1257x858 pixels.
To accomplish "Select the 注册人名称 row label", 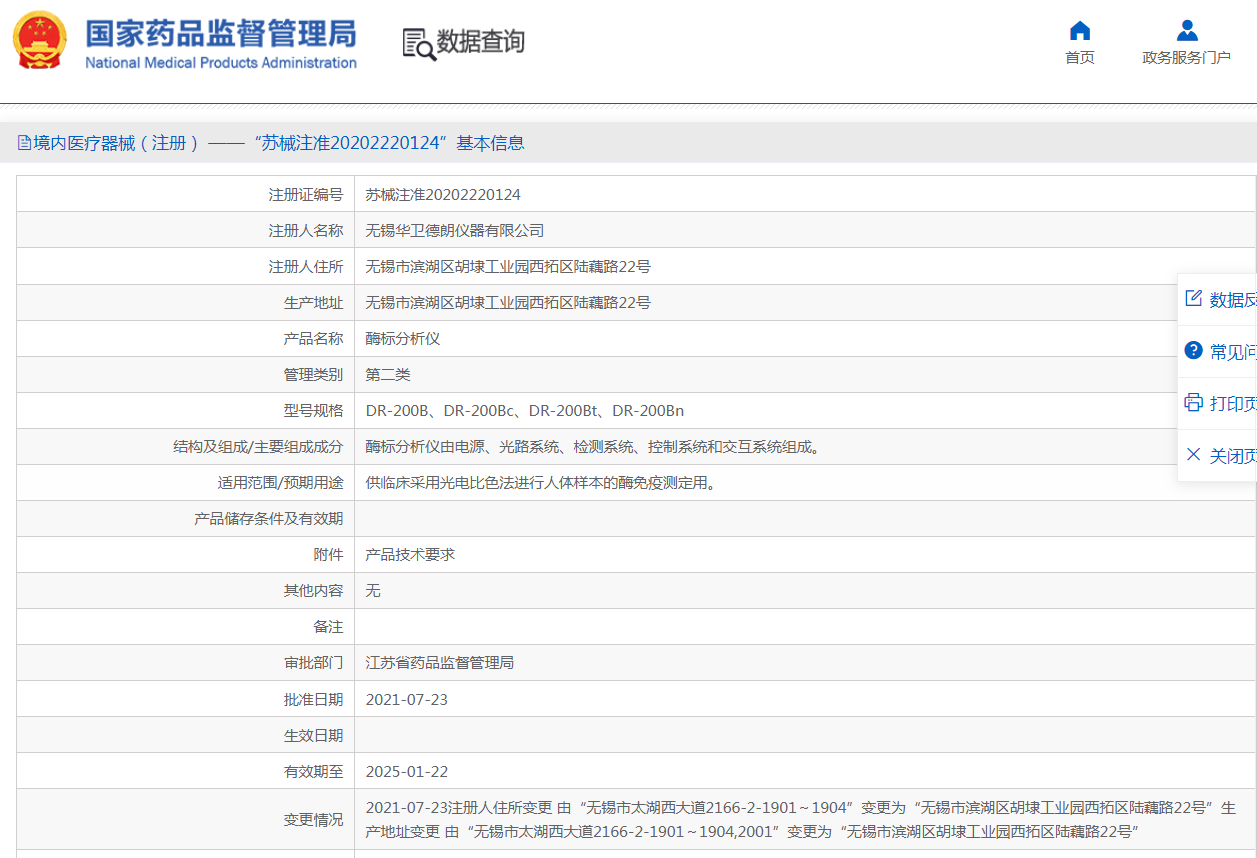I will [306, 231].
